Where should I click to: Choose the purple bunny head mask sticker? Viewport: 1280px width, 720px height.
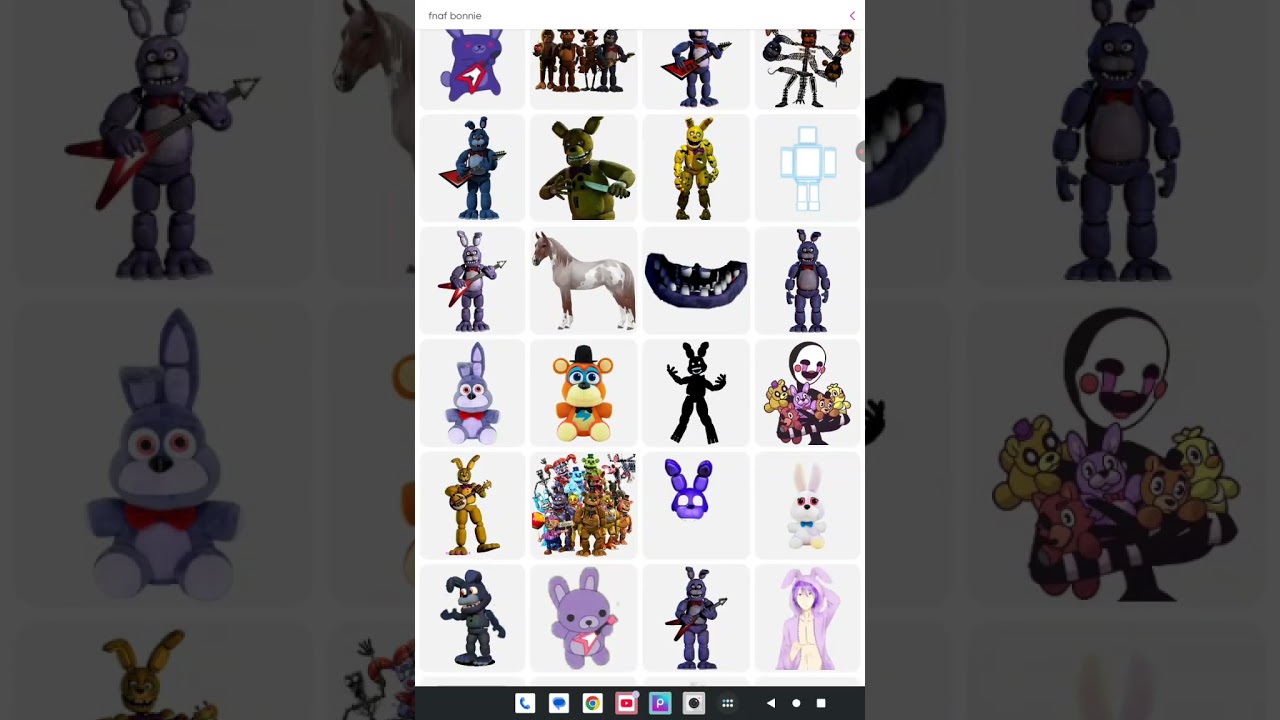click(696, 505)
